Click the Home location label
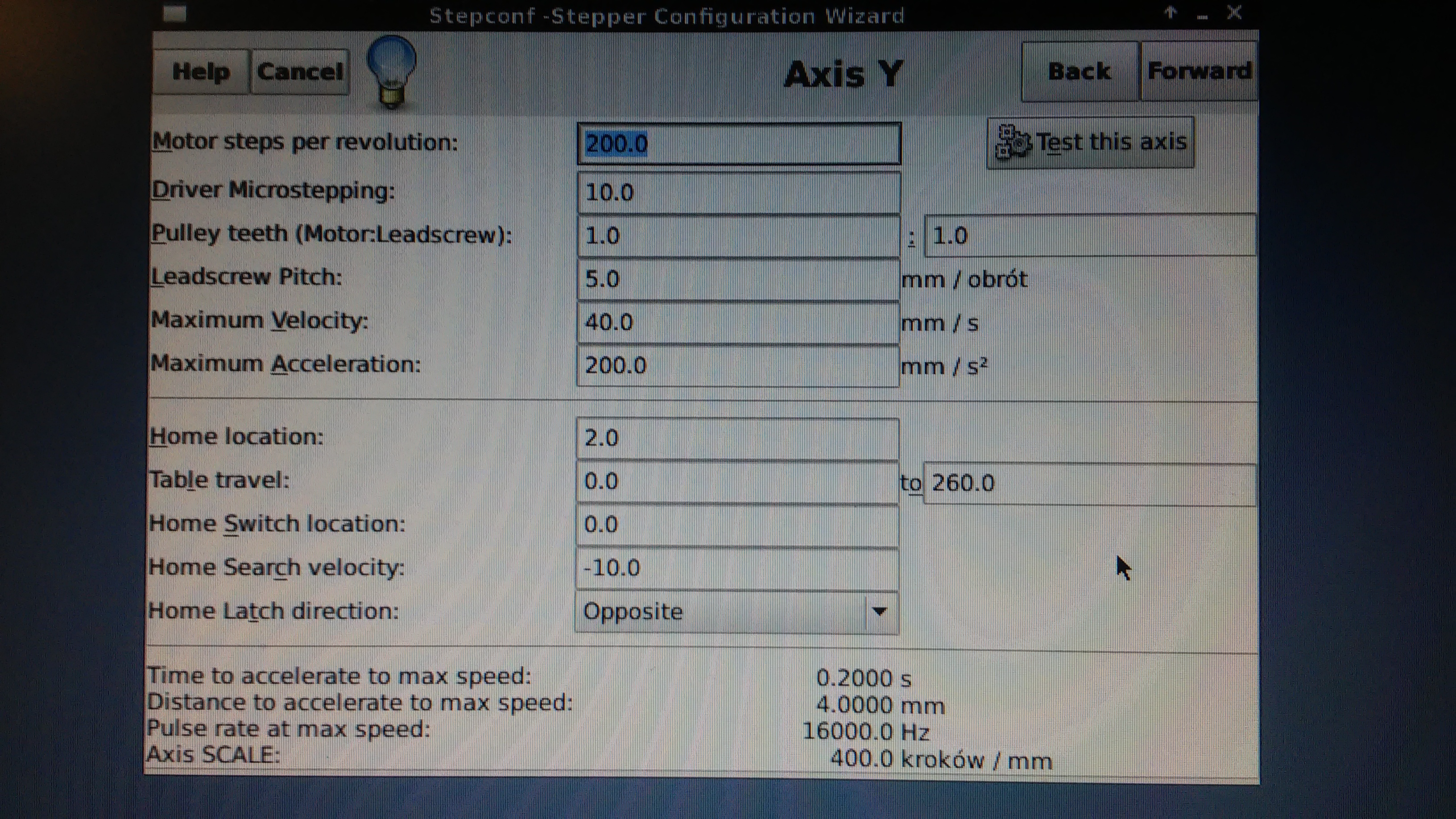Screen dimensions: 1456x819 click(236, 436)
